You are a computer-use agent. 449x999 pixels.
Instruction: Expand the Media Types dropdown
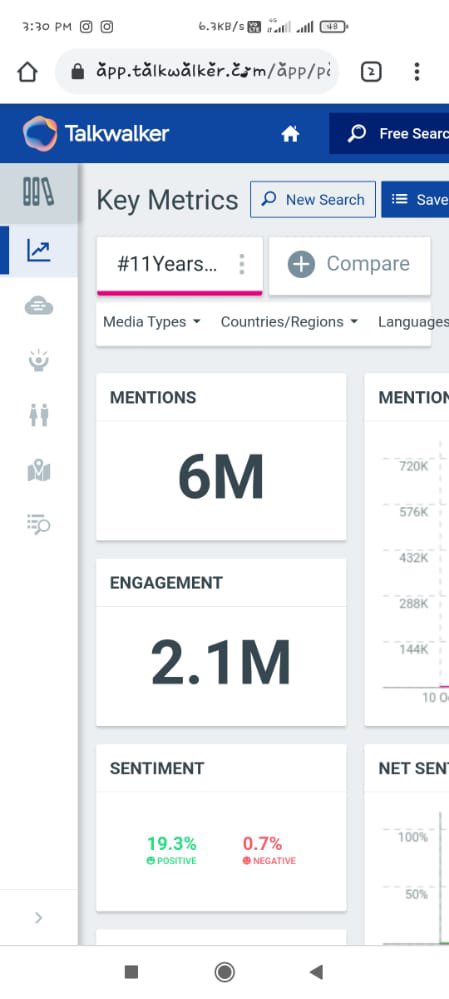(152, 322)
